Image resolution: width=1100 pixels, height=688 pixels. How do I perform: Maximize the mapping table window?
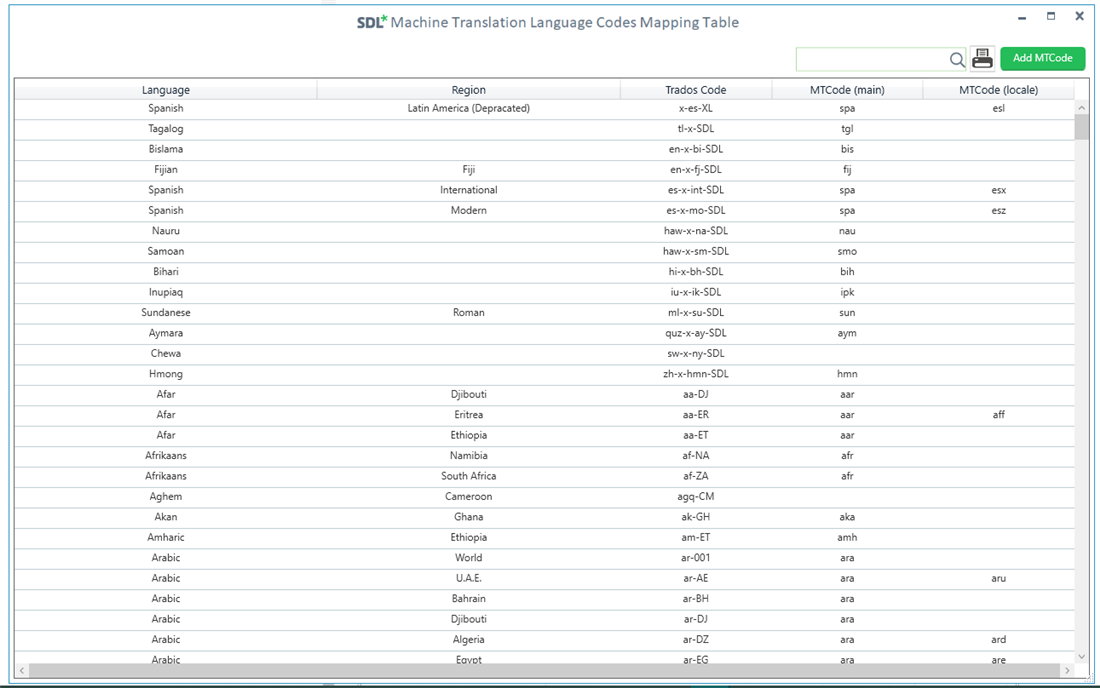click(1051, 16)
